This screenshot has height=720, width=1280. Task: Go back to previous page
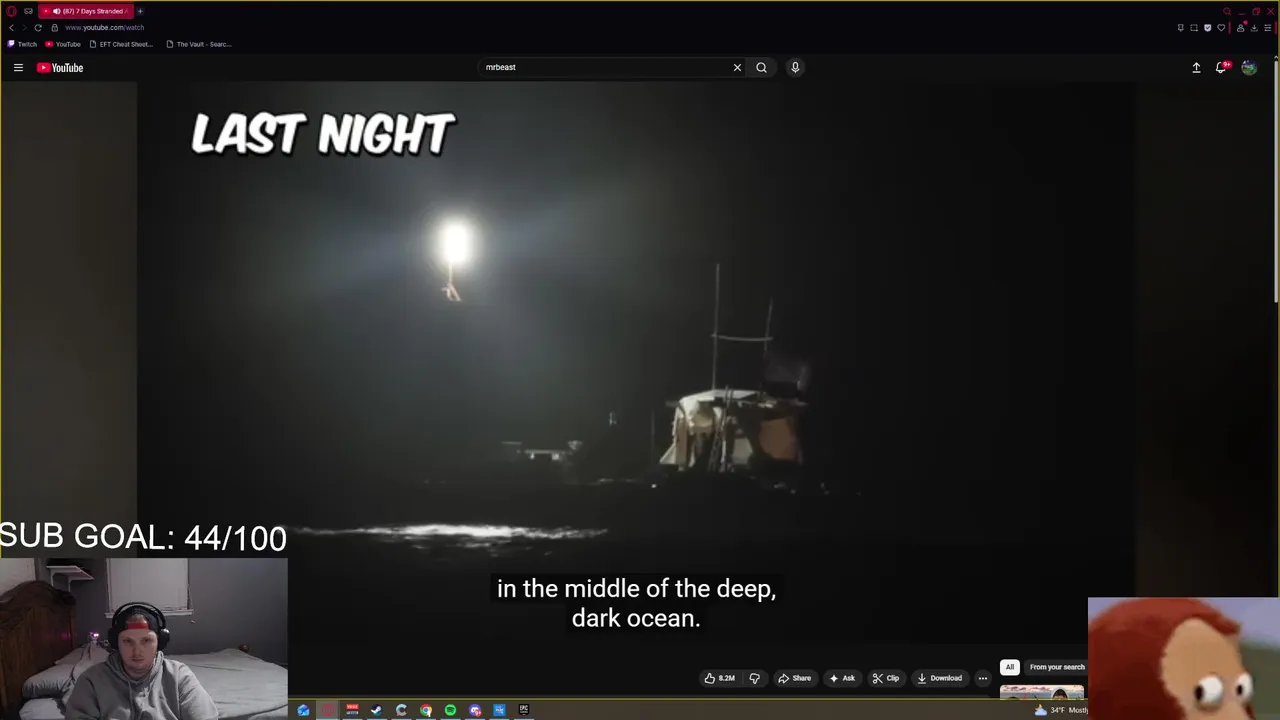[x=11, y=27]
